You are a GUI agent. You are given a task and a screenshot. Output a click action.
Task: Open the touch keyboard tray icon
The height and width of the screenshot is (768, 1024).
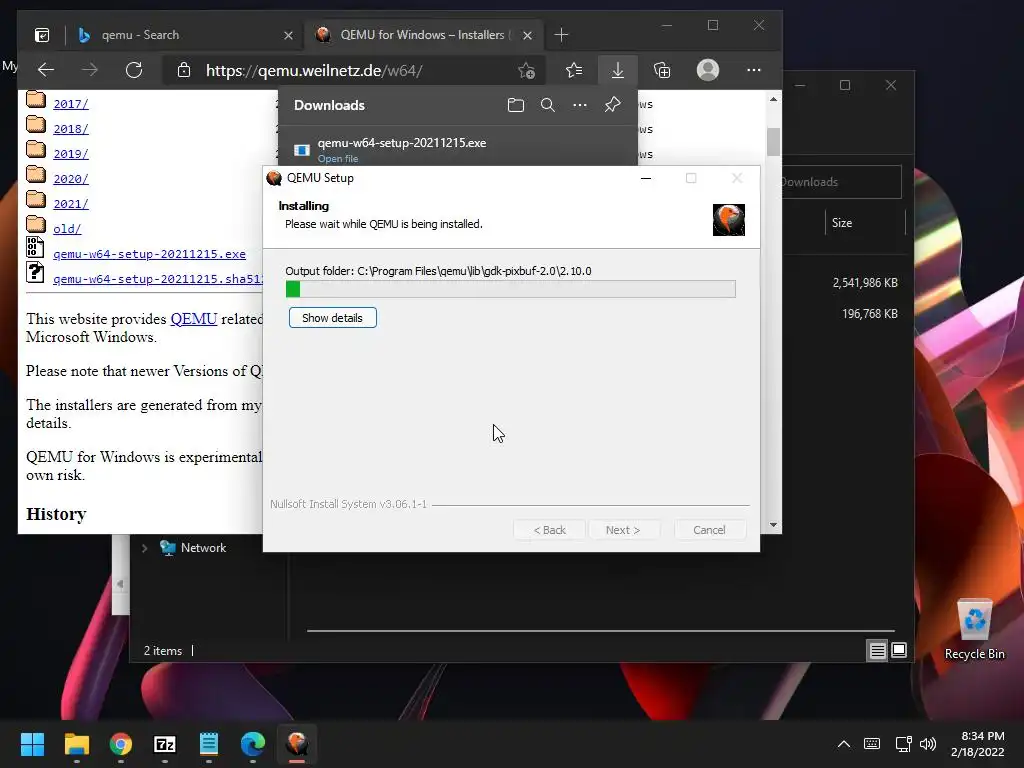872,744
